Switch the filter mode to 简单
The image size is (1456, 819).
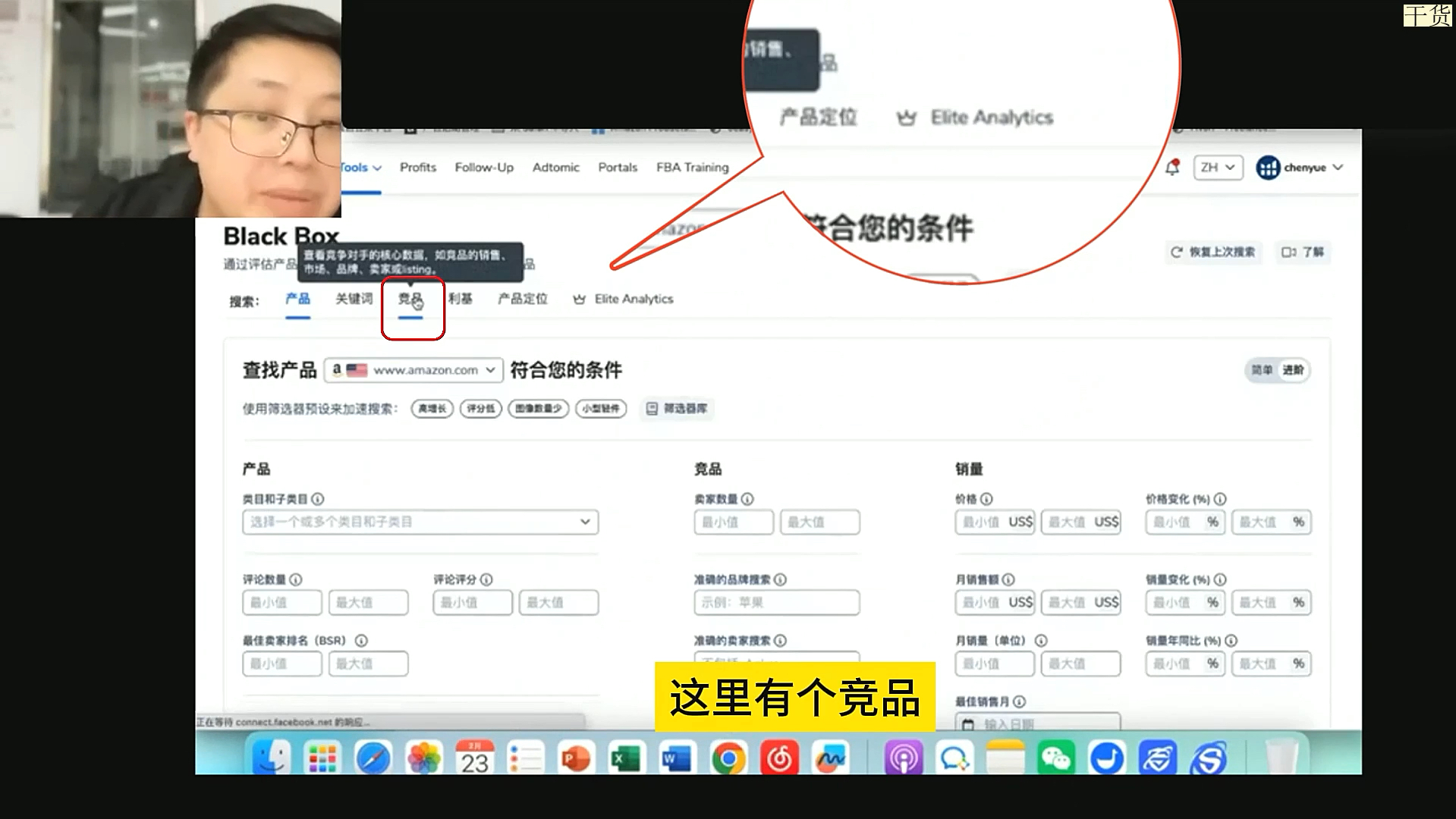(1262, 370)
